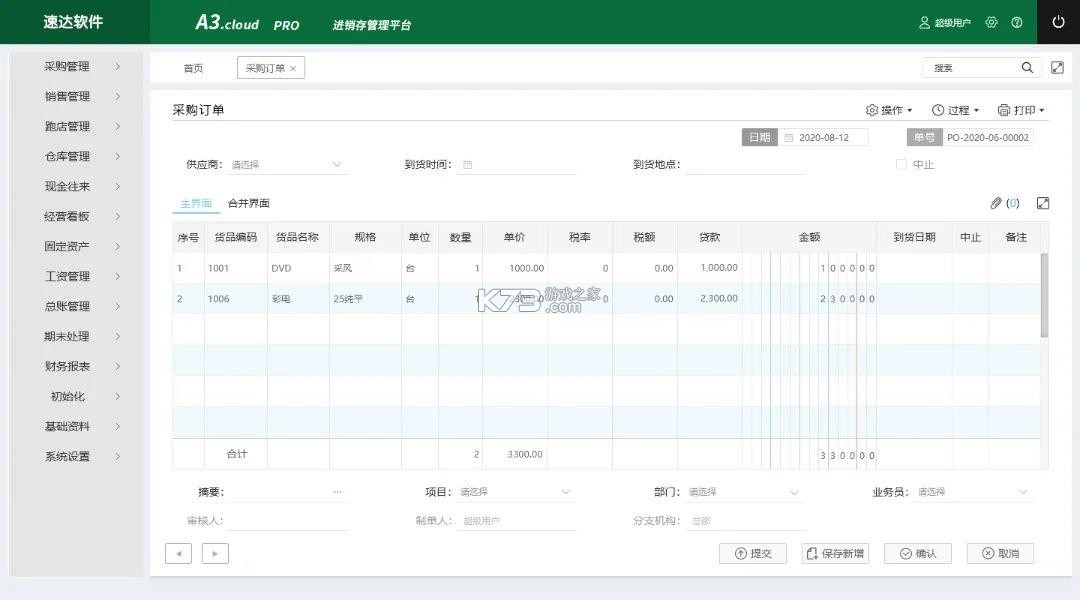
Task: Click the date field 2020-08-12
Action: pos(824,138)
